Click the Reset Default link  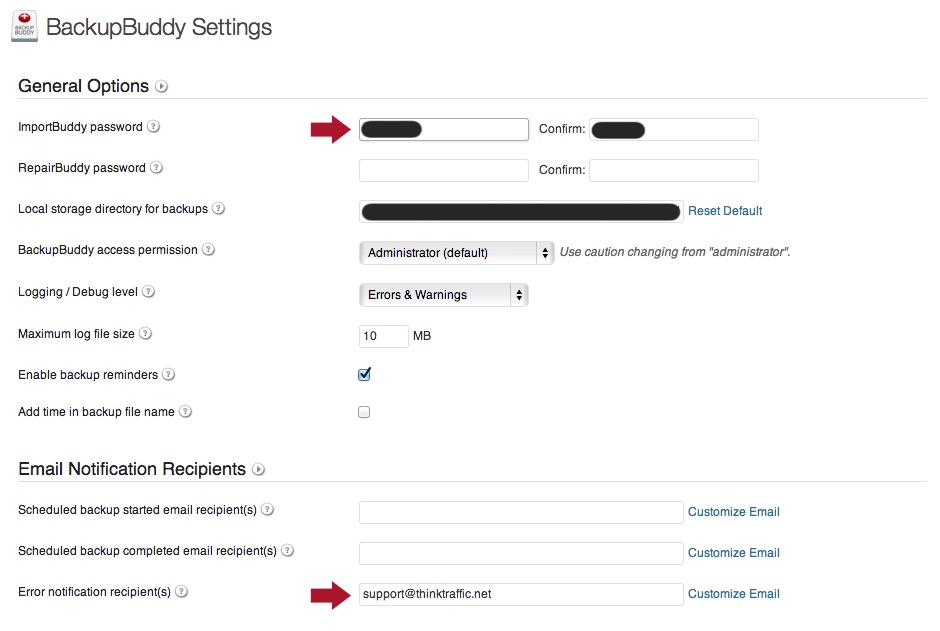point(725,211)
